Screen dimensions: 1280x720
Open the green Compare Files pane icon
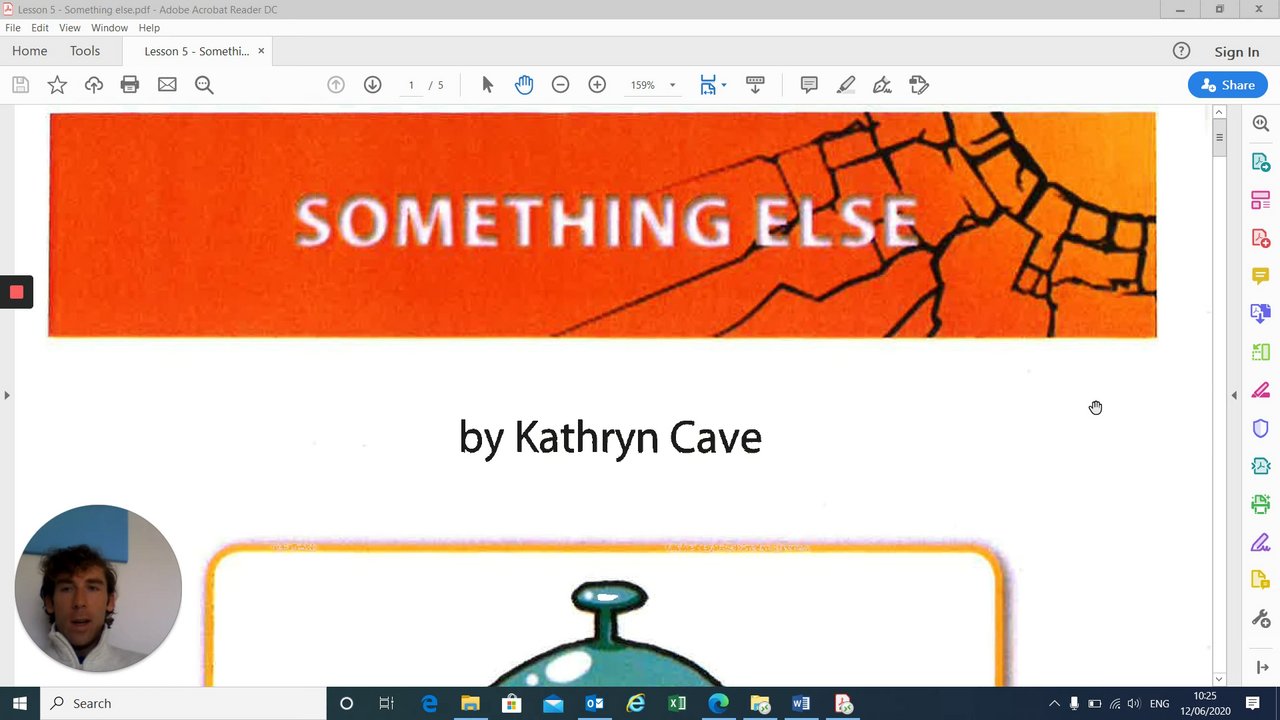point(1261,352)
